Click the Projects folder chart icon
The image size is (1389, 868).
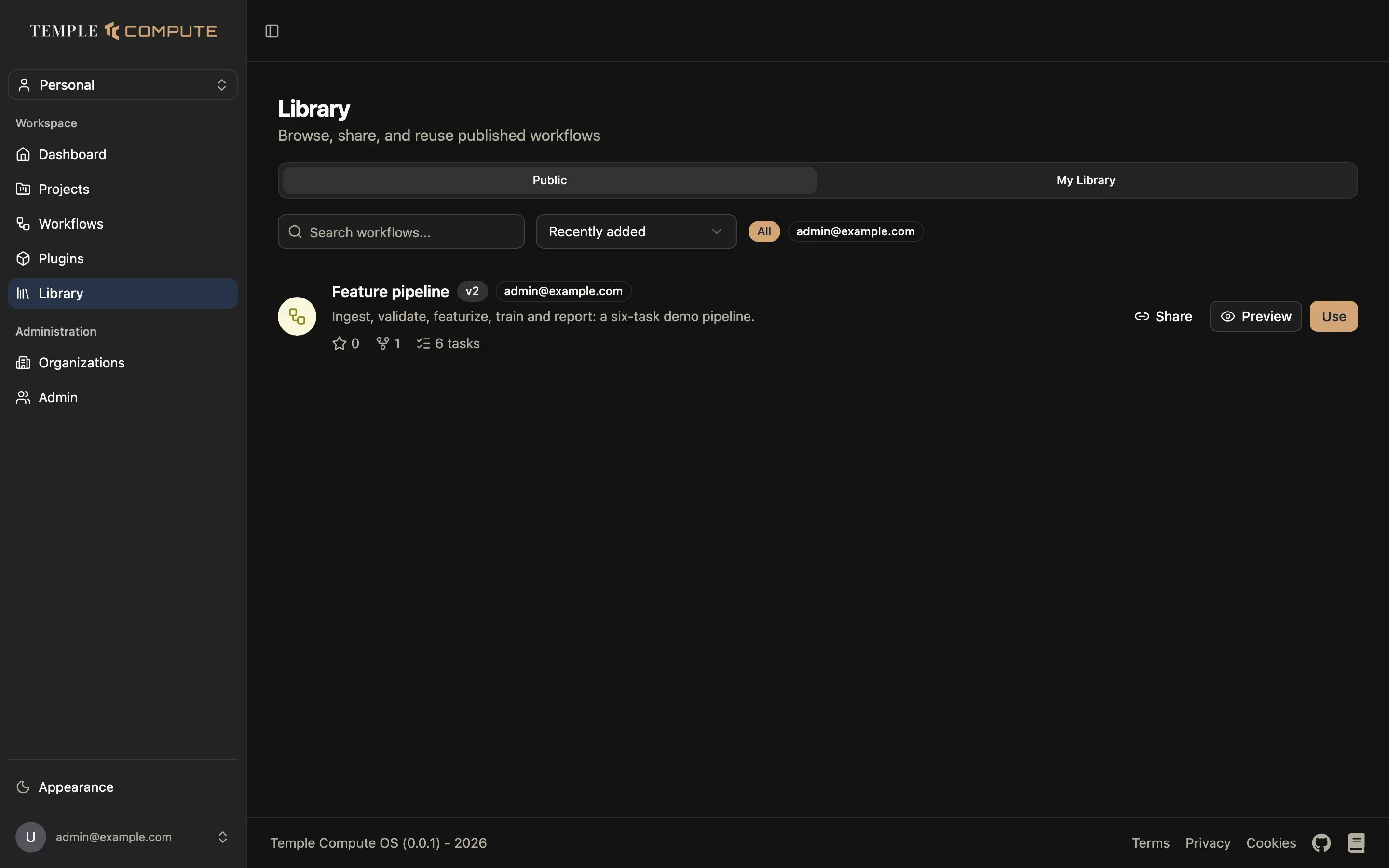(x=23, y=189)
